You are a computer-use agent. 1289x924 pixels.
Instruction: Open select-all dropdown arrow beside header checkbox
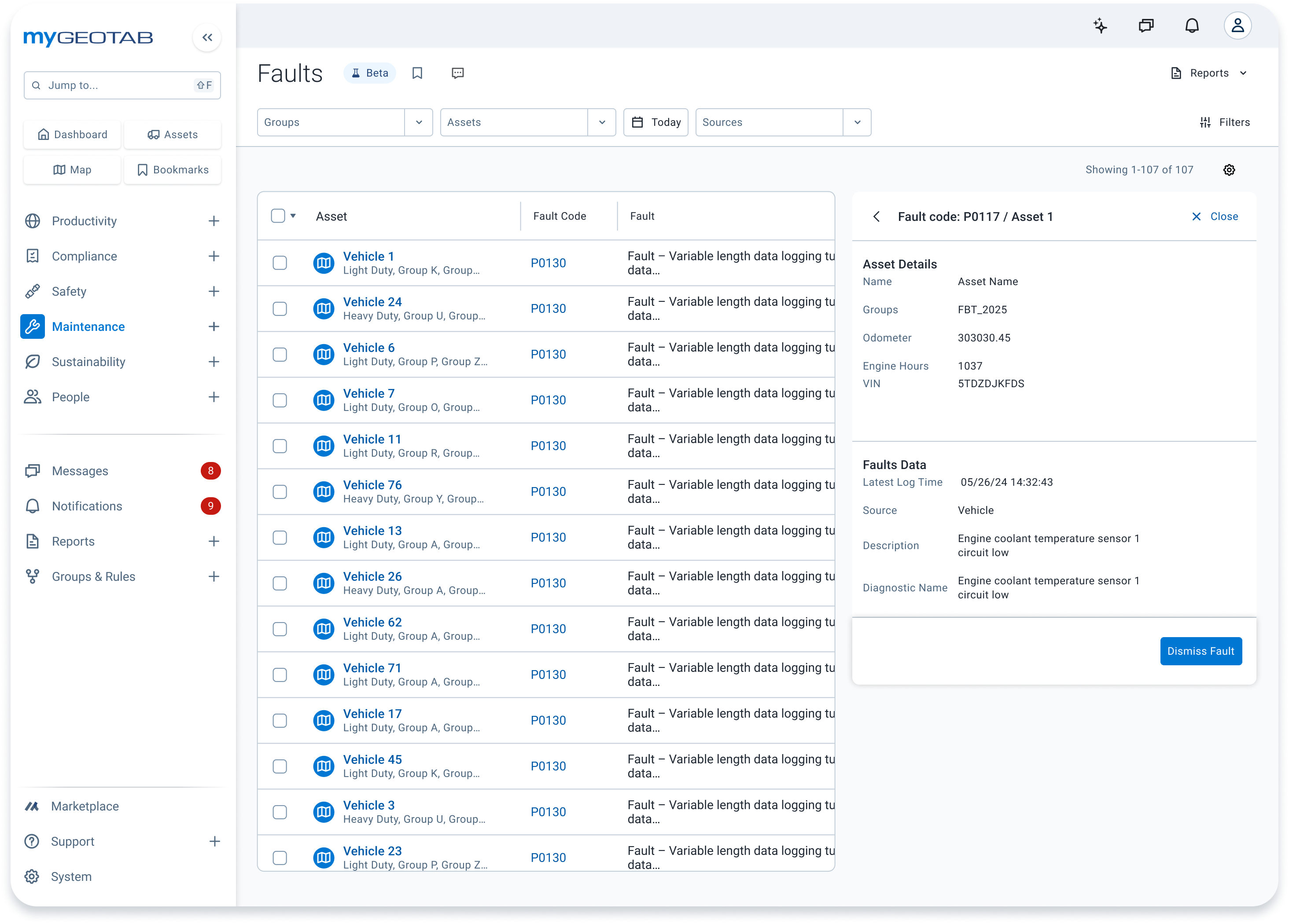coord(293,216)
